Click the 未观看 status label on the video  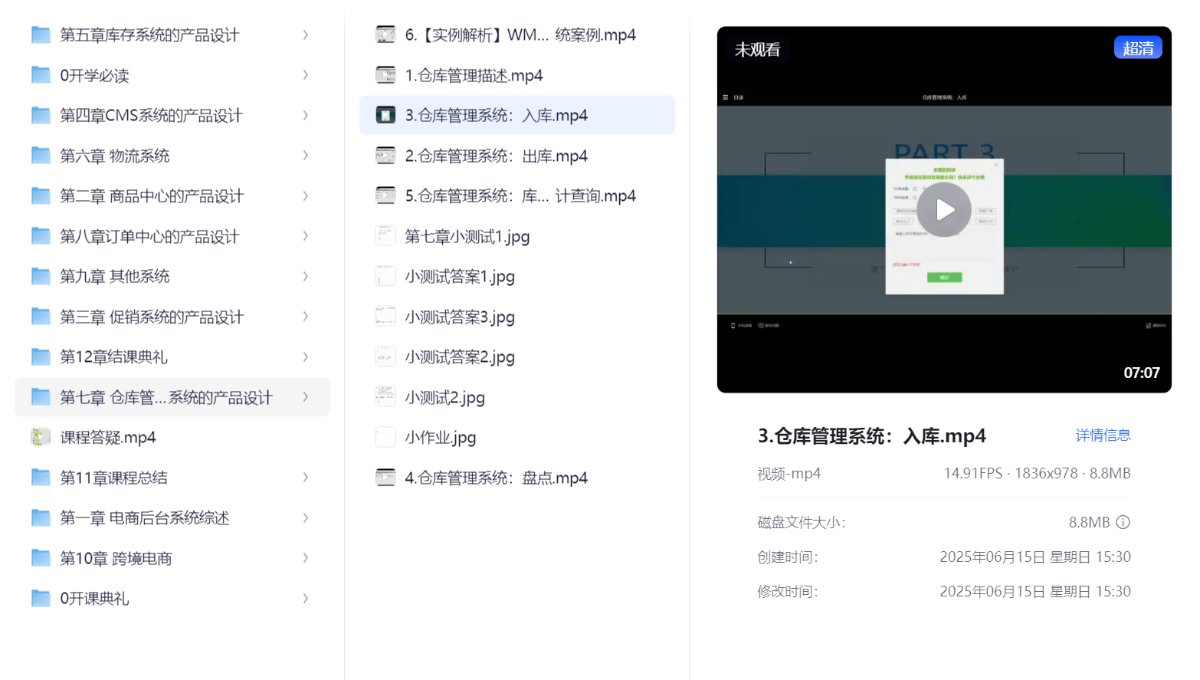point(757,49)
